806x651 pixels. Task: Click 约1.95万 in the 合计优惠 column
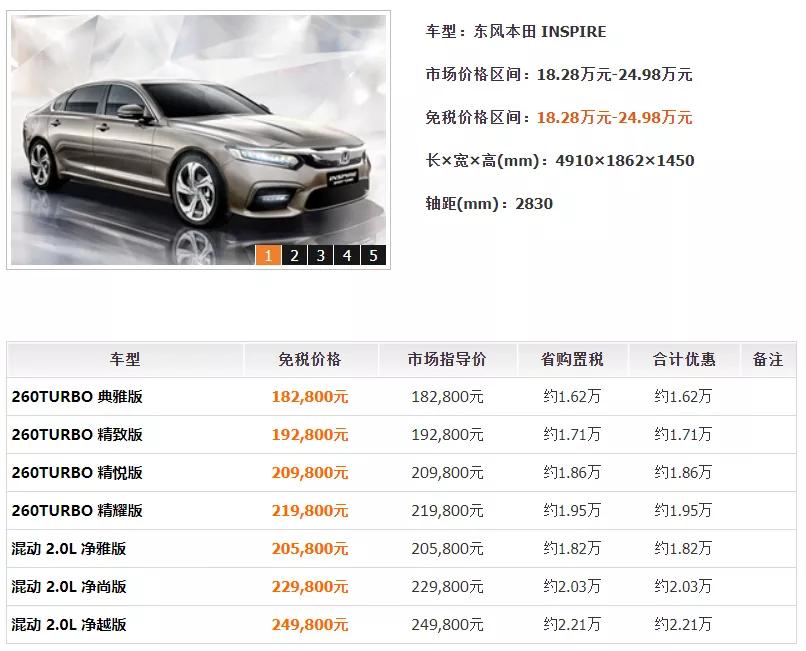(683, 511)
